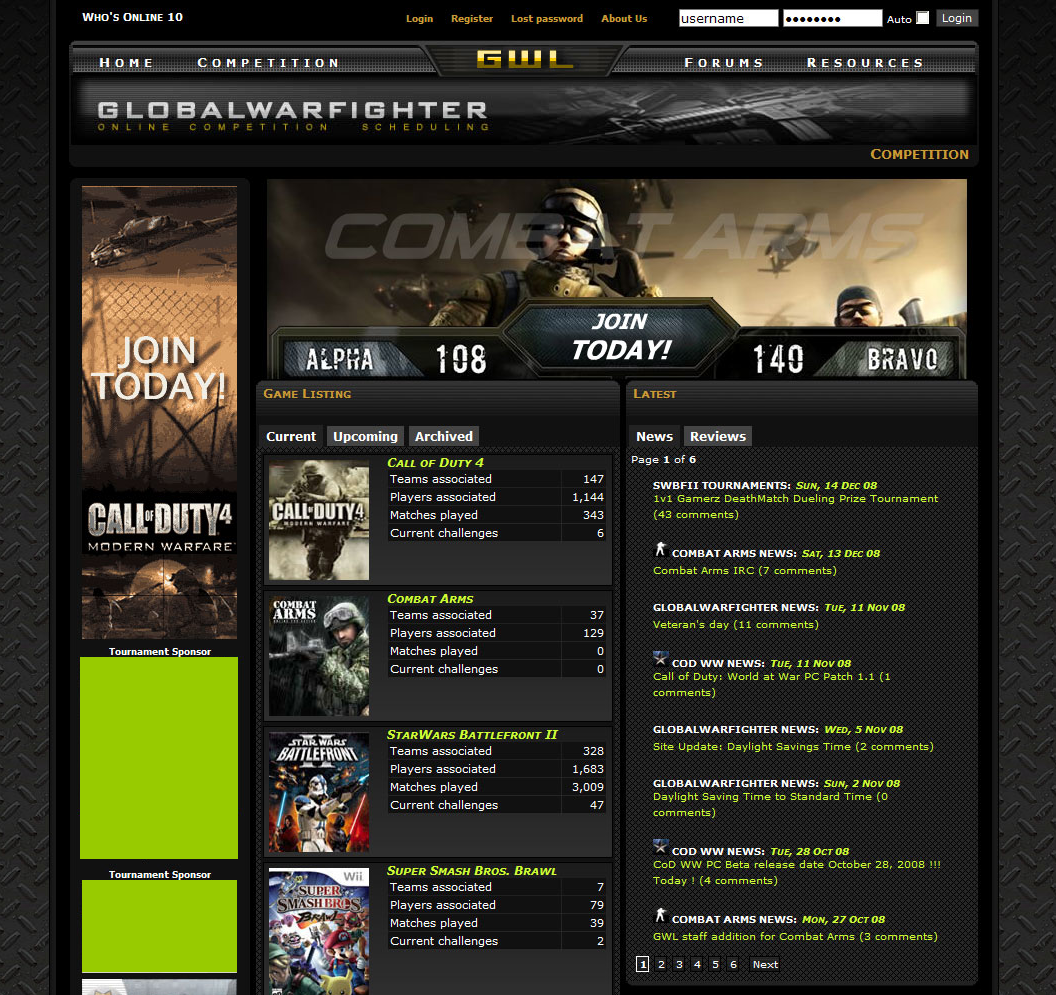The height and width of the screenshot is (995, 1056).
Task: Click the Combat Arms Join Today banner
Action: click(617, 279)
